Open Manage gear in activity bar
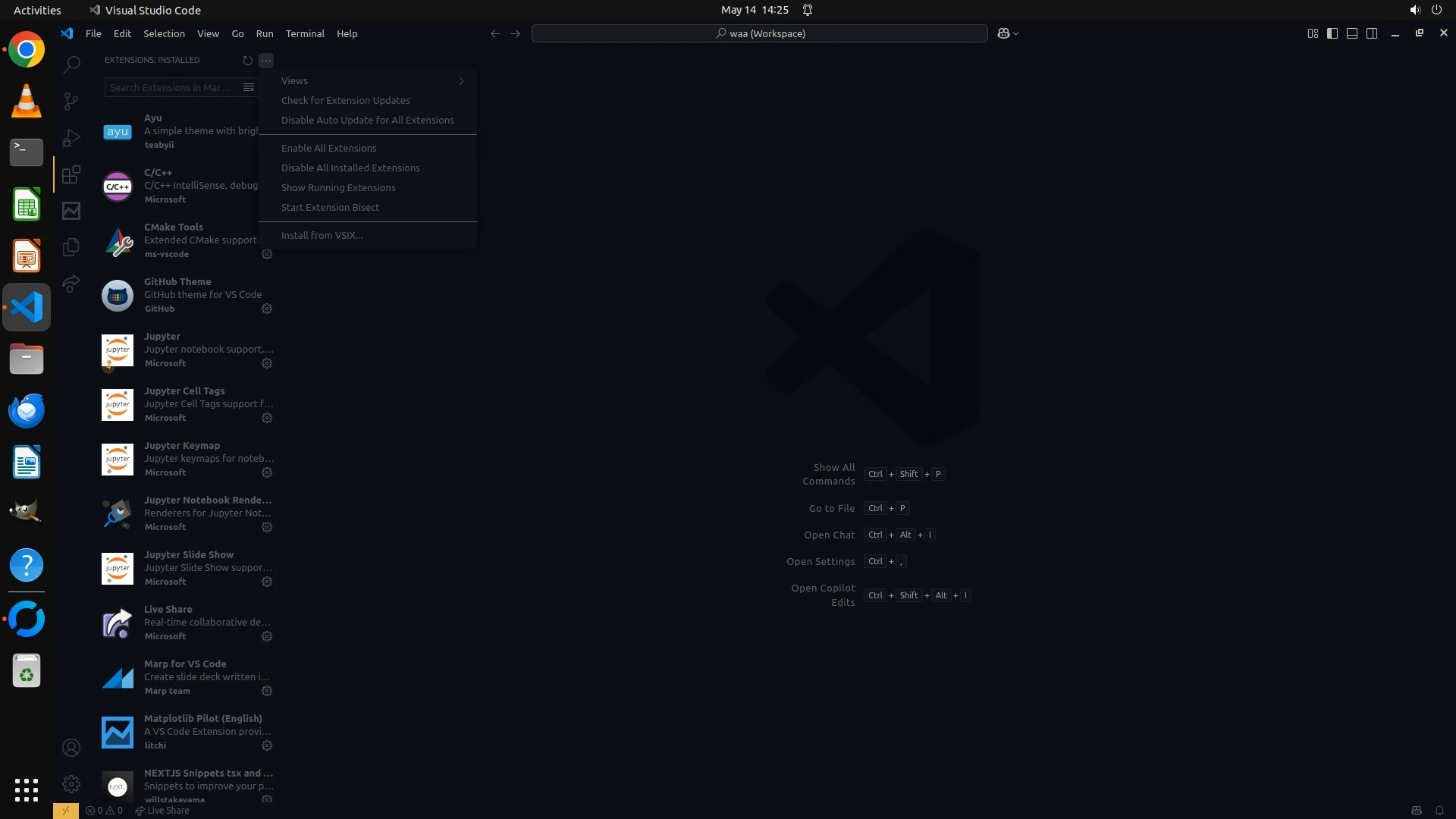The width and height of the screenshot is (1456, 819). pyautogui.click(x=71, y=783)
